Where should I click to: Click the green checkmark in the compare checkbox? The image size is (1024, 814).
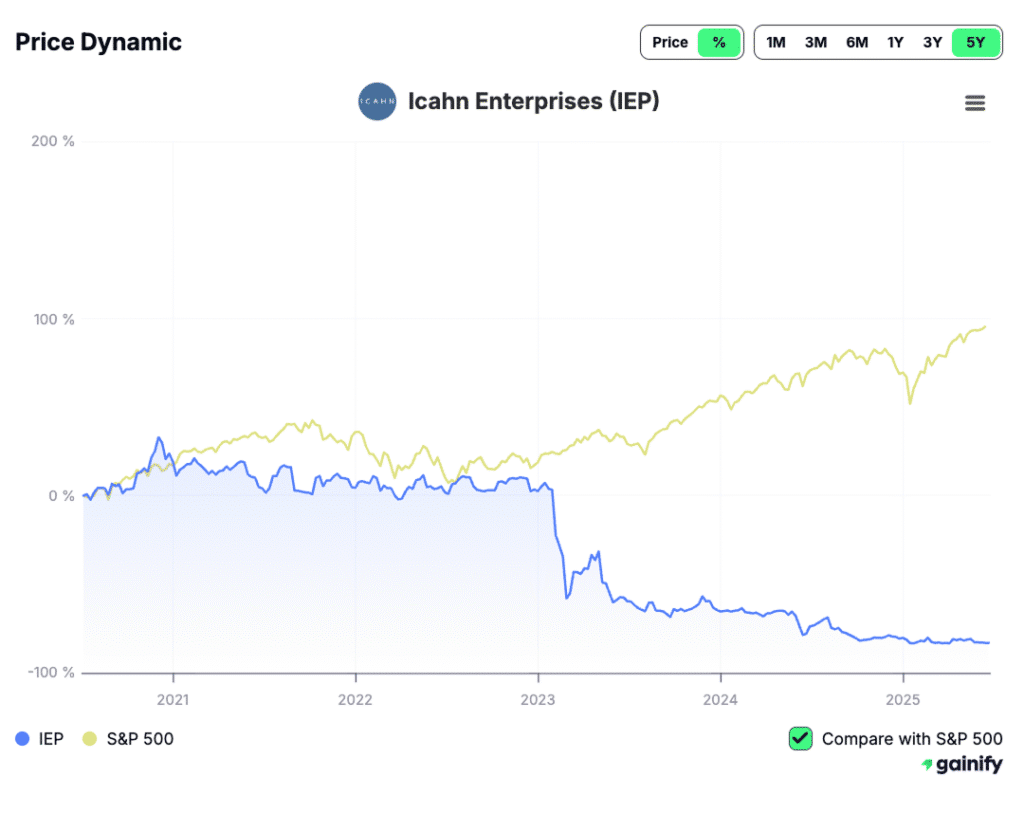(x=800, y=739)
